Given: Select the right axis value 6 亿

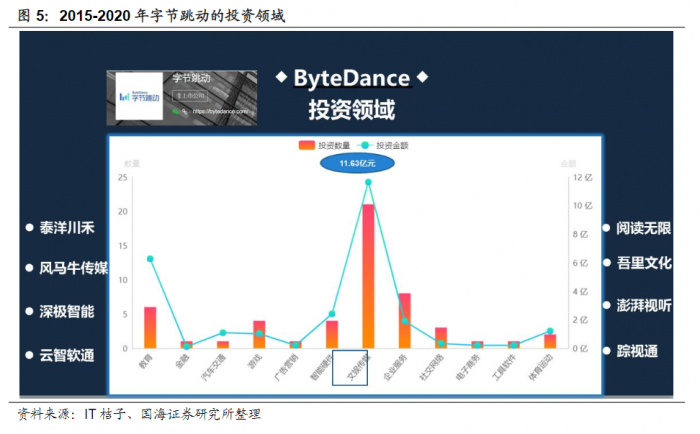Looking at the screenshot, I should click(x=580, y=263).
